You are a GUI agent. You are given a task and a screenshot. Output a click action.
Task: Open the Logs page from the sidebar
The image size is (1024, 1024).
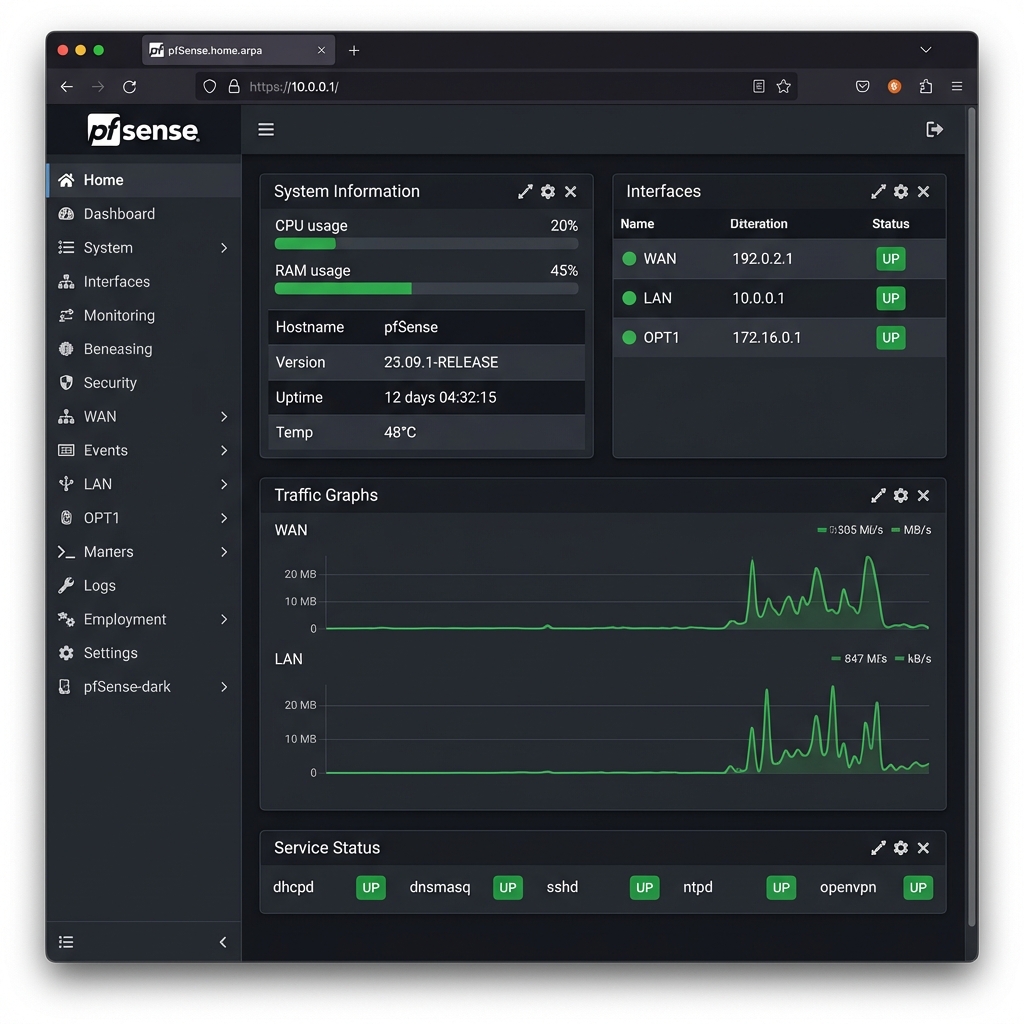[100, 585]
